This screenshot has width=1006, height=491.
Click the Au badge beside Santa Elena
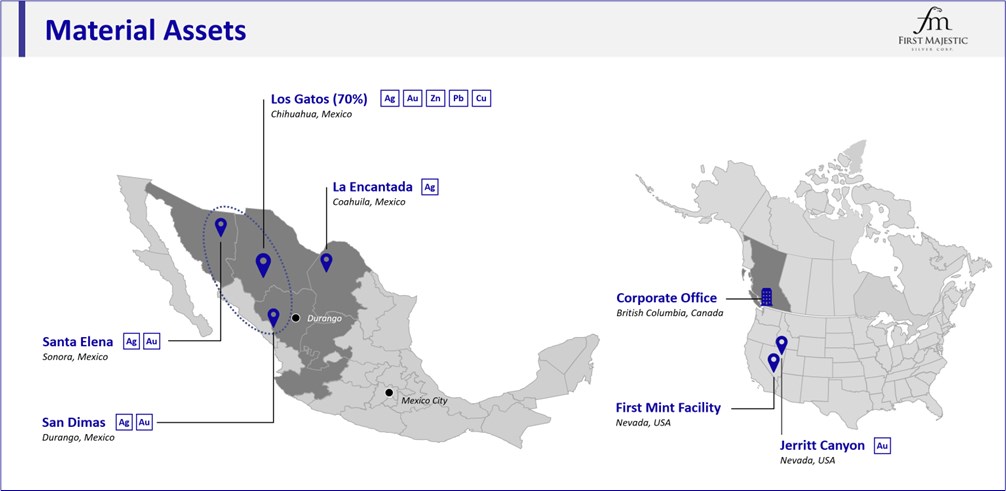(152, 341)
